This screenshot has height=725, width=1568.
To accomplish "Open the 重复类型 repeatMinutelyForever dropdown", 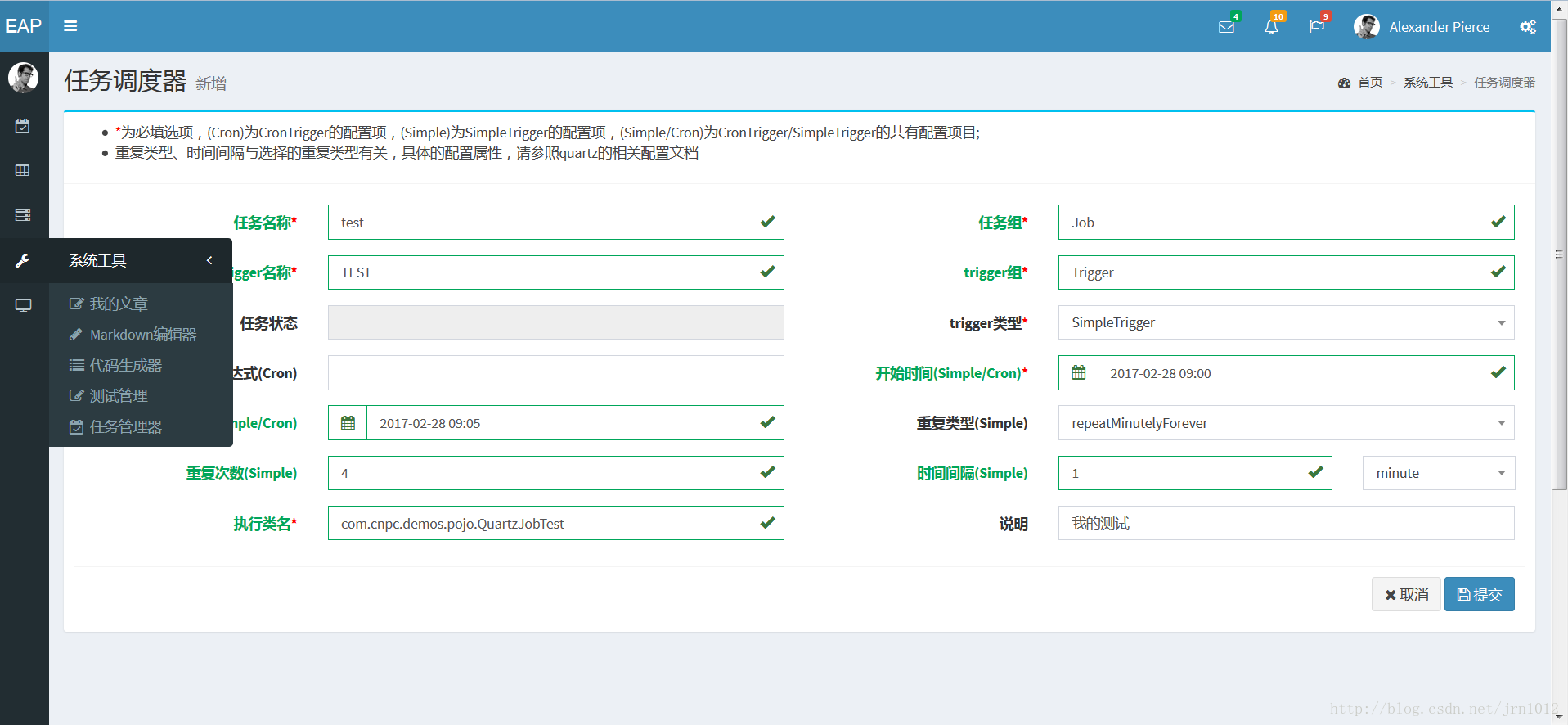I will click(1286, 423).
